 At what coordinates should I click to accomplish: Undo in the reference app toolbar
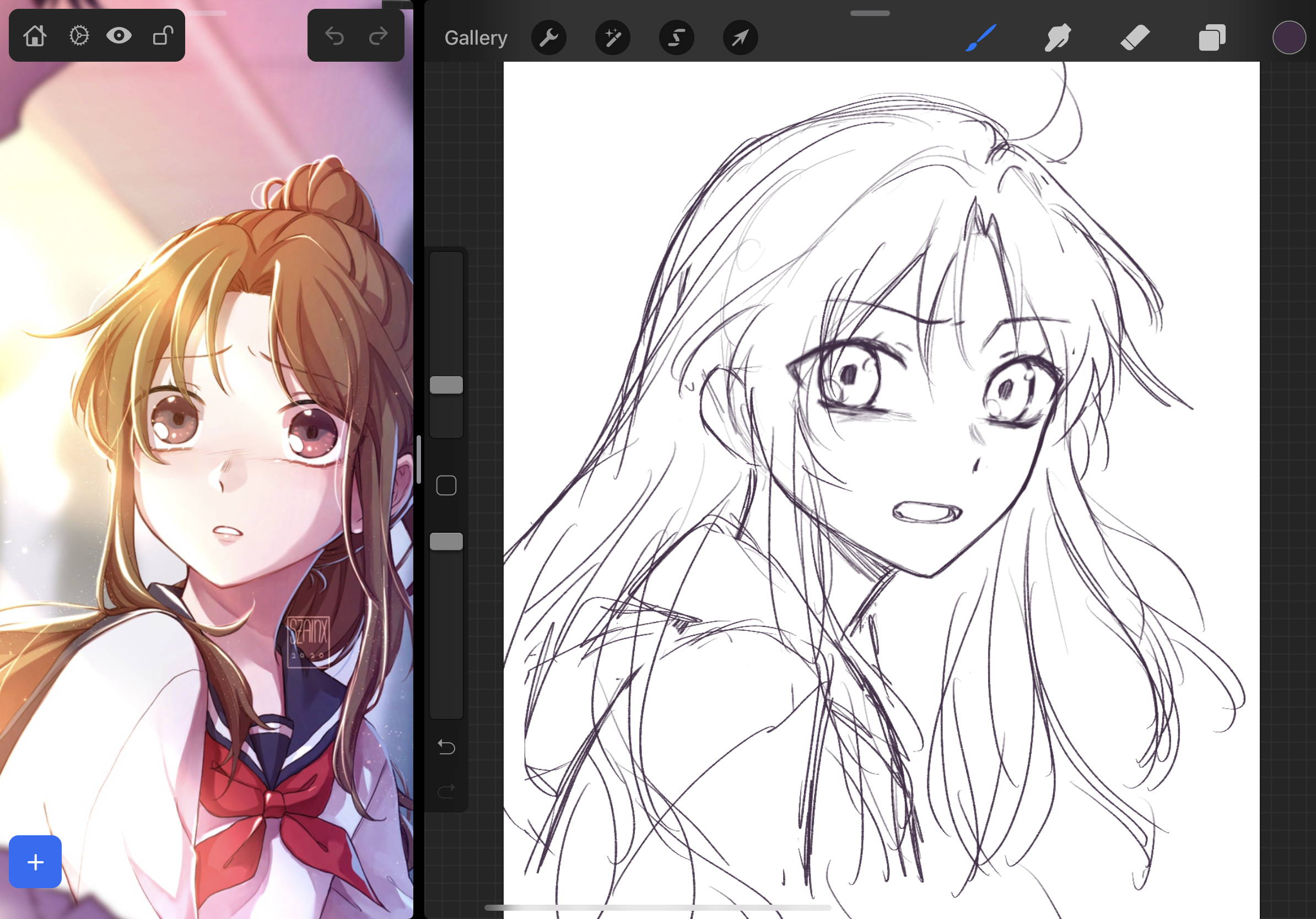click(334, 37)
